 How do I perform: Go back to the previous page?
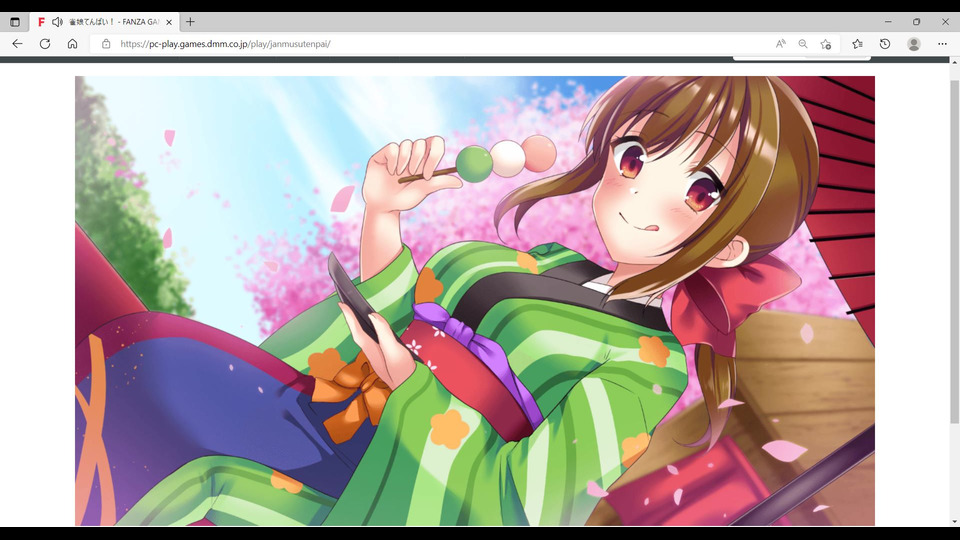coord(17,44)
